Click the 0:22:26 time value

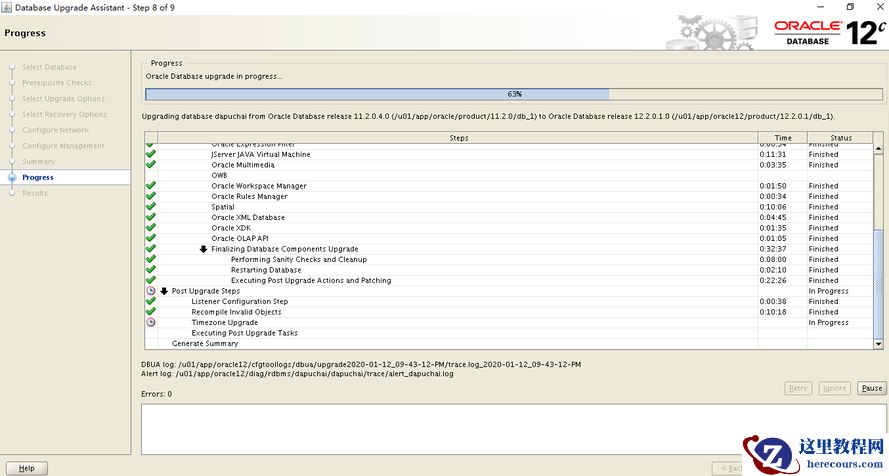[x=773, y=280]
